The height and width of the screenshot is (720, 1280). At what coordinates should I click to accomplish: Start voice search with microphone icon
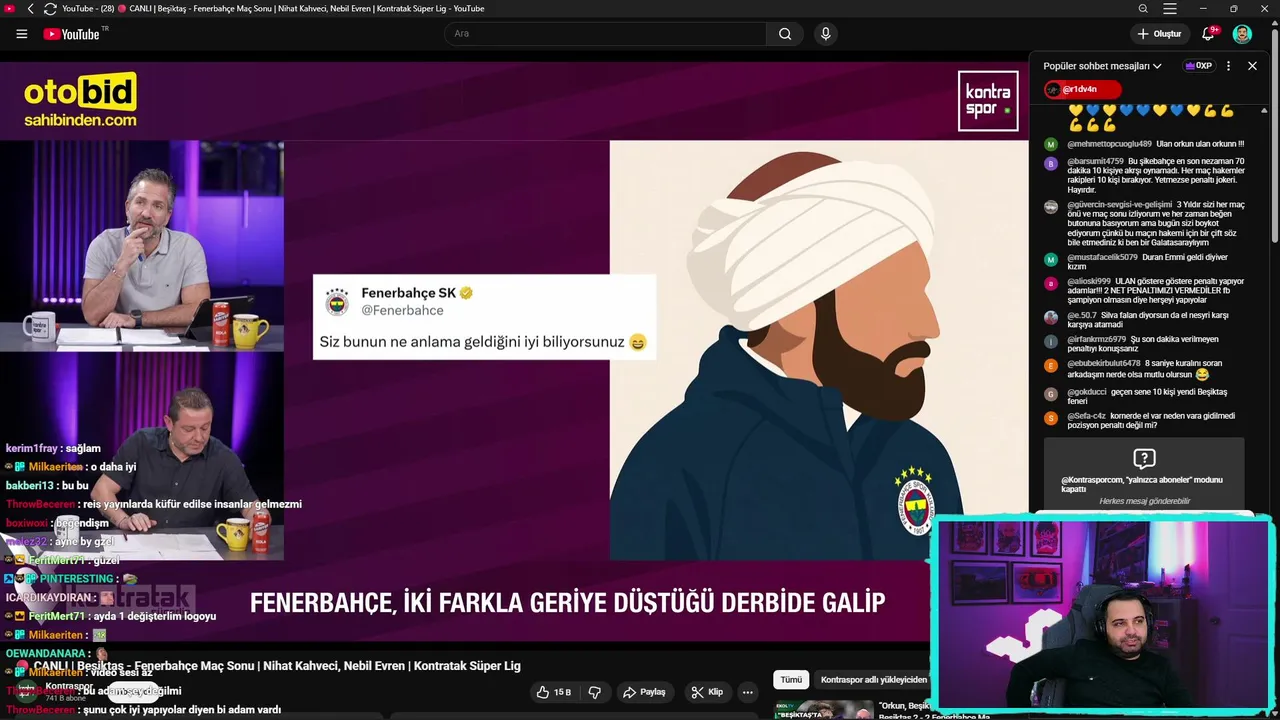(825, 34)
